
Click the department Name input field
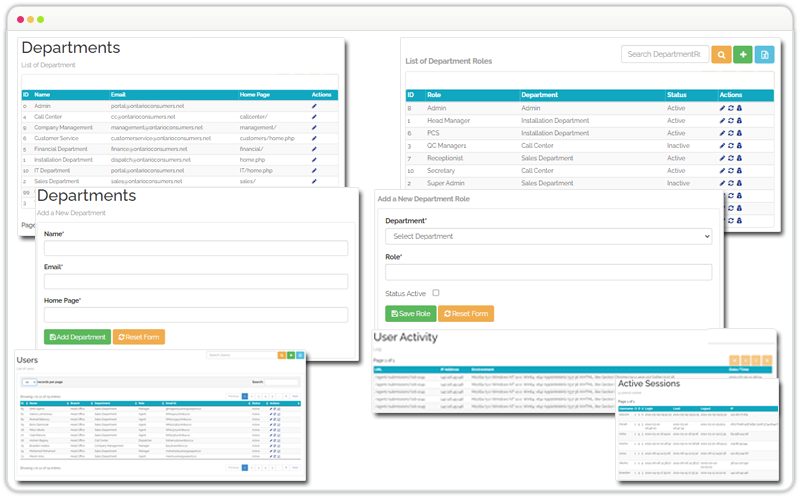pyautogui.click(x=196, y=248)
